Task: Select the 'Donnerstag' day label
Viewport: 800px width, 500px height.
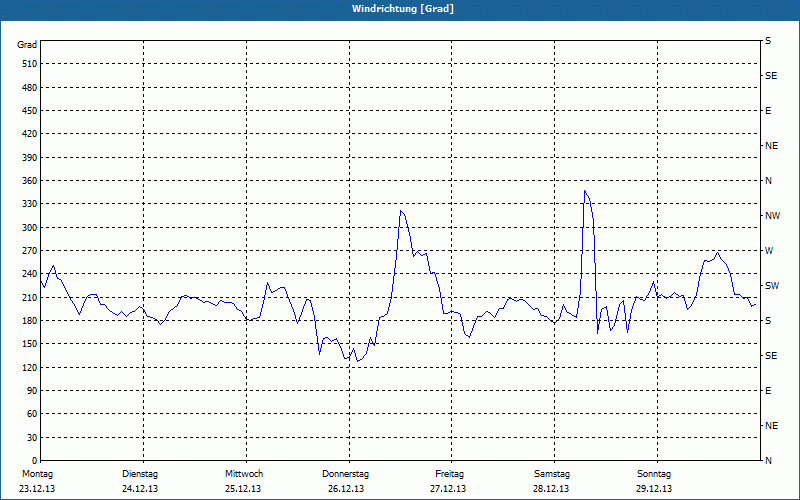Action: [x=345, y=474]
